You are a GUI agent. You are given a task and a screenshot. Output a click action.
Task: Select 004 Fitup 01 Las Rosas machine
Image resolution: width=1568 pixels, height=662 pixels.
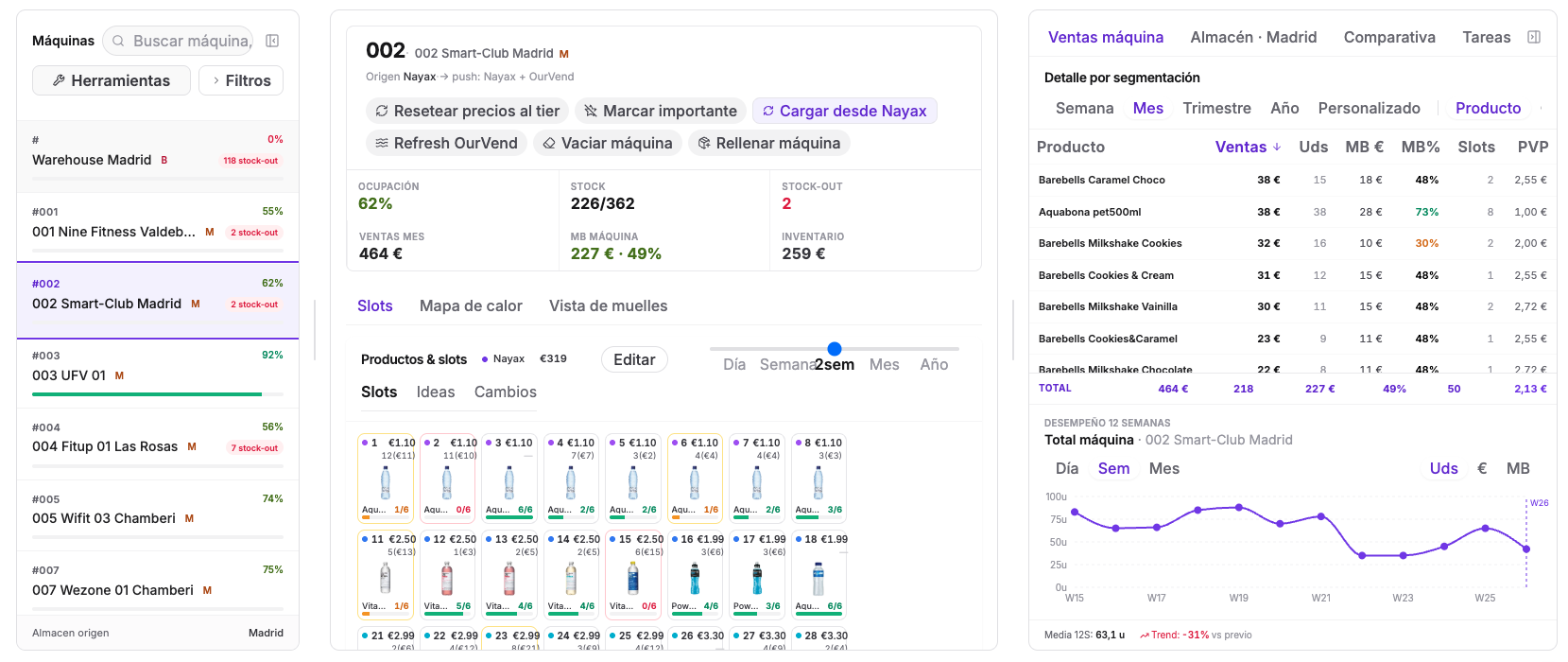[x=158, y=444]
